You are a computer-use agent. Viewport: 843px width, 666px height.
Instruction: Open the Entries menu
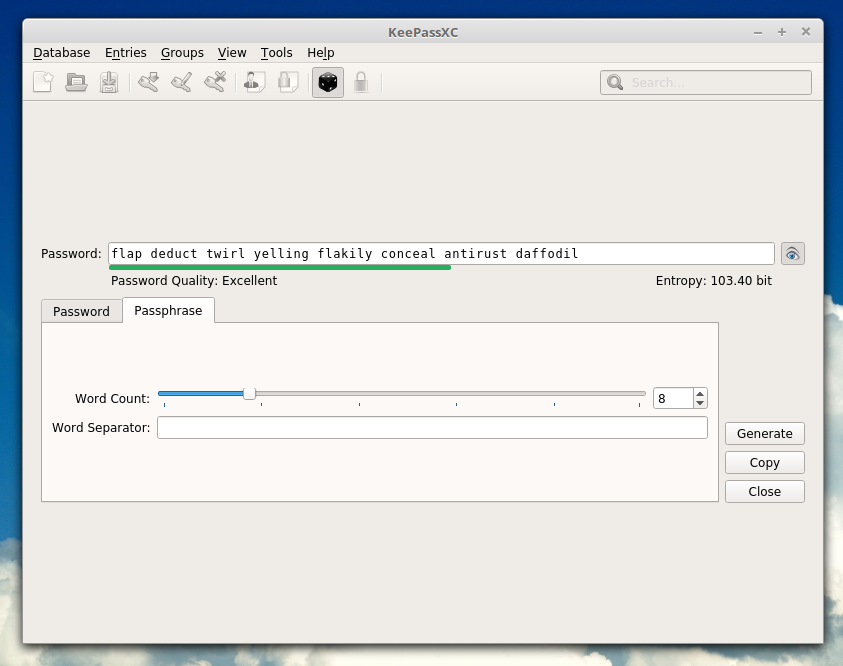(x=126, y=53)
